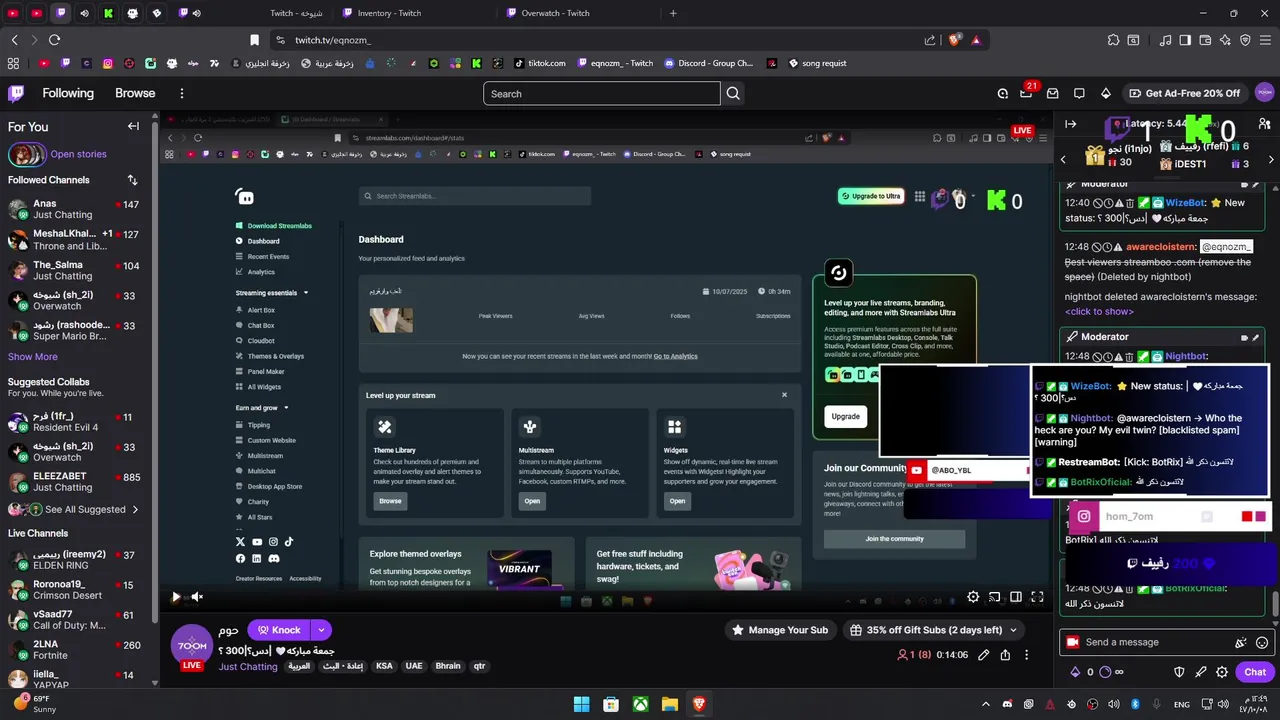Sort Followed Channels list
The height and width of the screenshot is (720, 1280).
(132, 180)
